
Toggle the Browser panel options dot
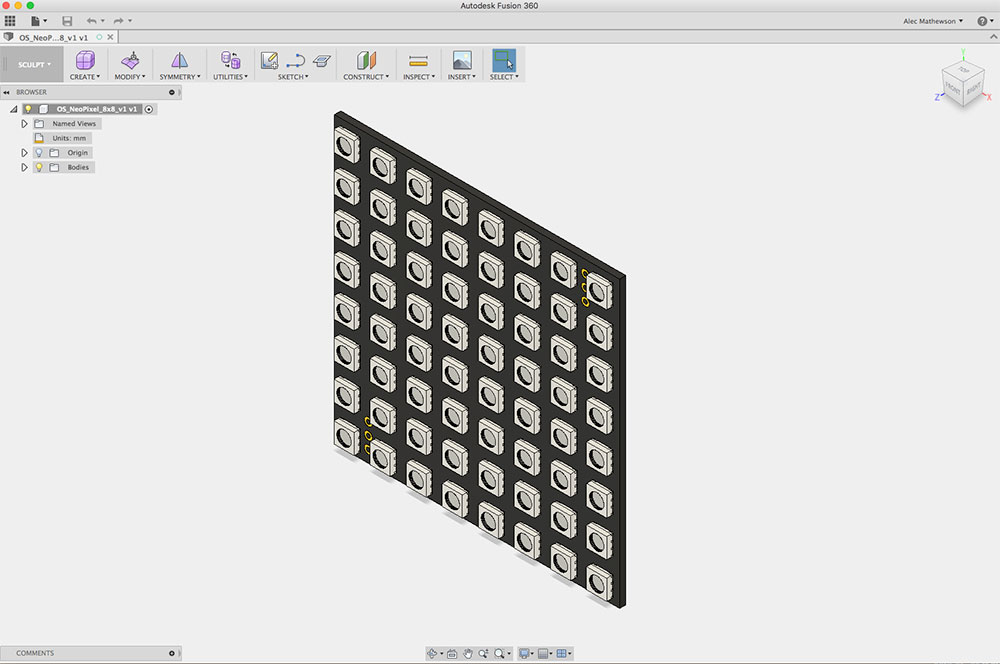(172, 92)
